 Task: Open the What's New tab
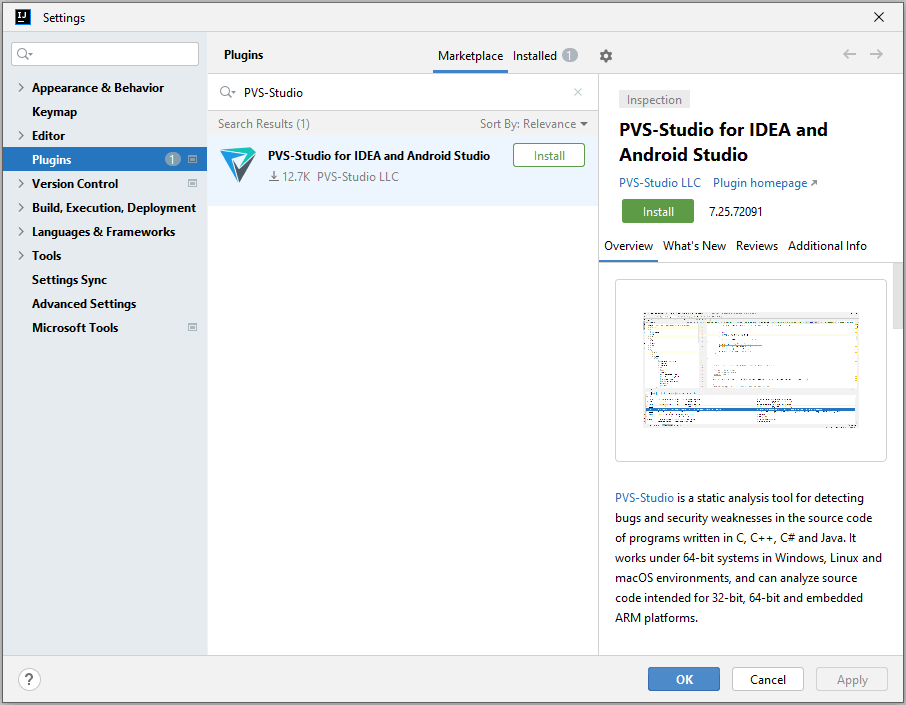(694, 246)
